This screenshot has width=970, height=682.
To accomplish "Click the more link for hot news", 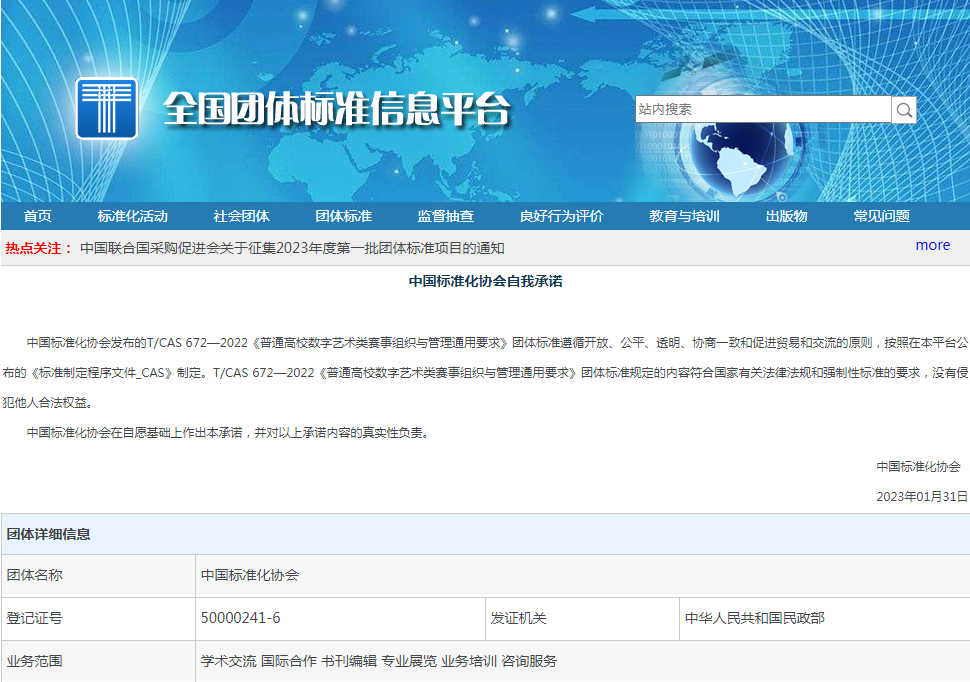I will point(932,245).
